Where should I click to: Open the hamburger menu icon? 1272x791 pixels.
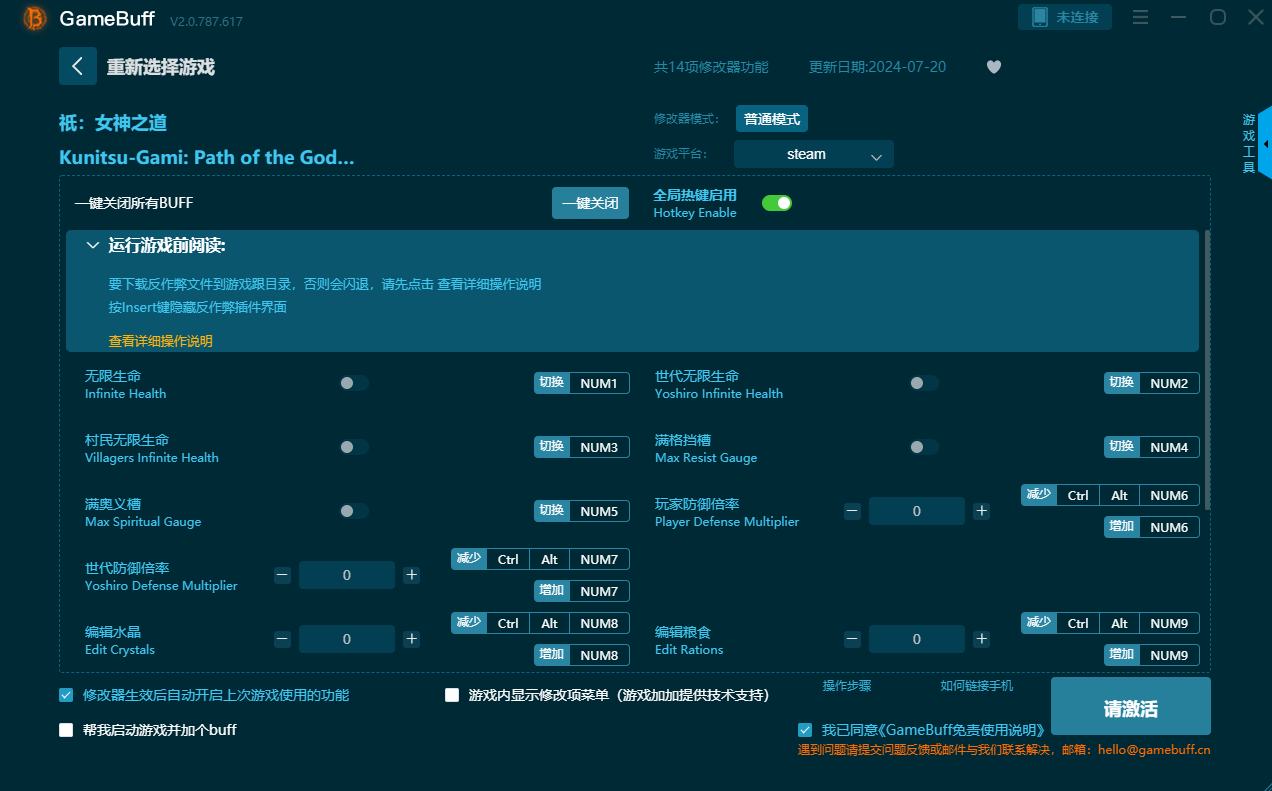point(1140,17)
